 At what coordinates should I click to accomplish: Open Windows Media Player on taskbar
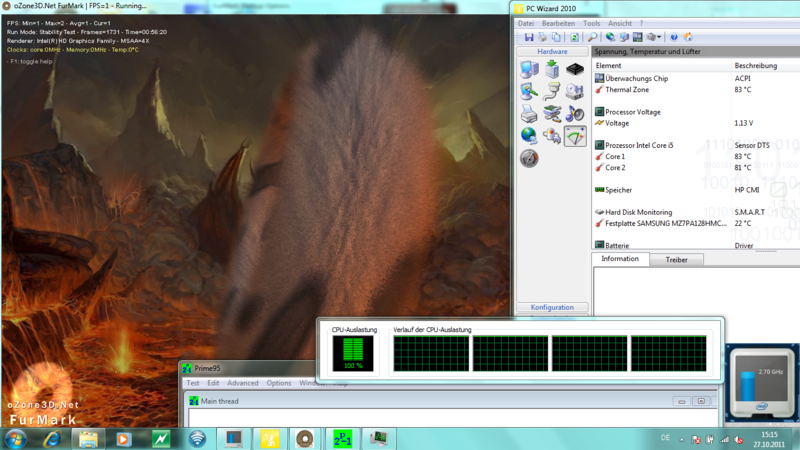tap(123, 439)
